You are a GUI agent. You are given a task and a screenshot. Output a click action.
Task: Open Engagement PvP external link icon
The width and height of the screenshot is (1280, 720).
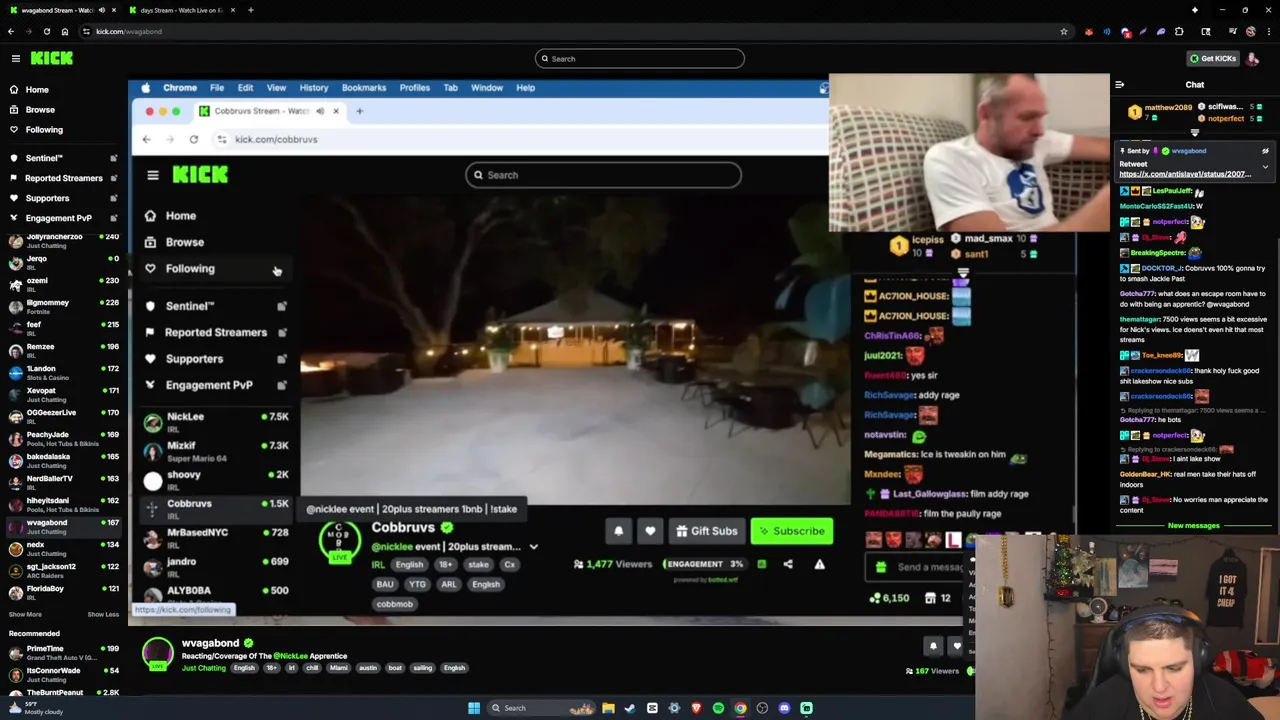click(116, 218)
